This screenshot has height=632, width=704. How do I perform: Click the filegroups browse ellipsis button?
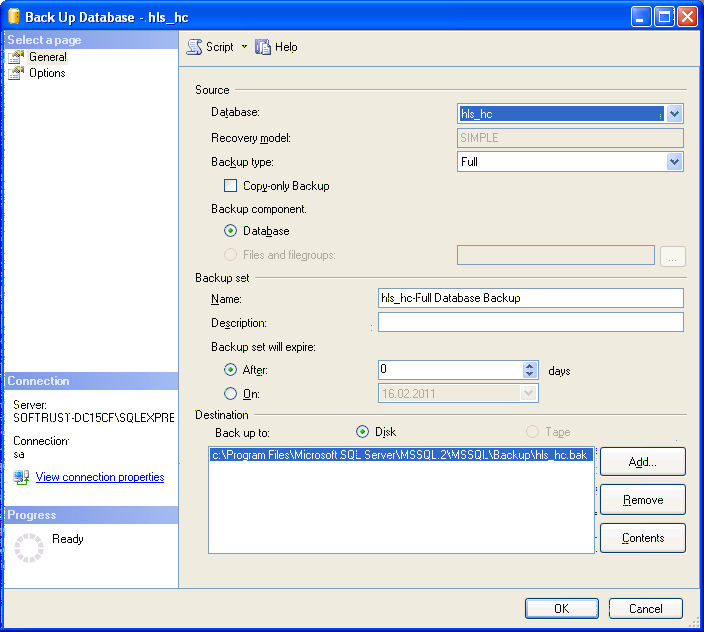point(672,256)
